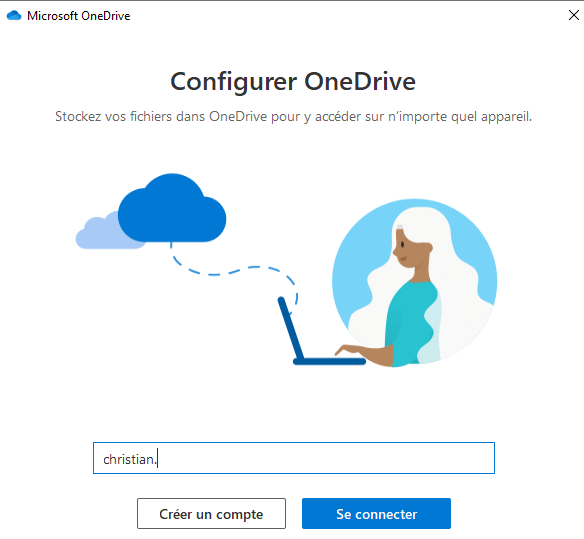Focus the email address input field

click(294, 458)
